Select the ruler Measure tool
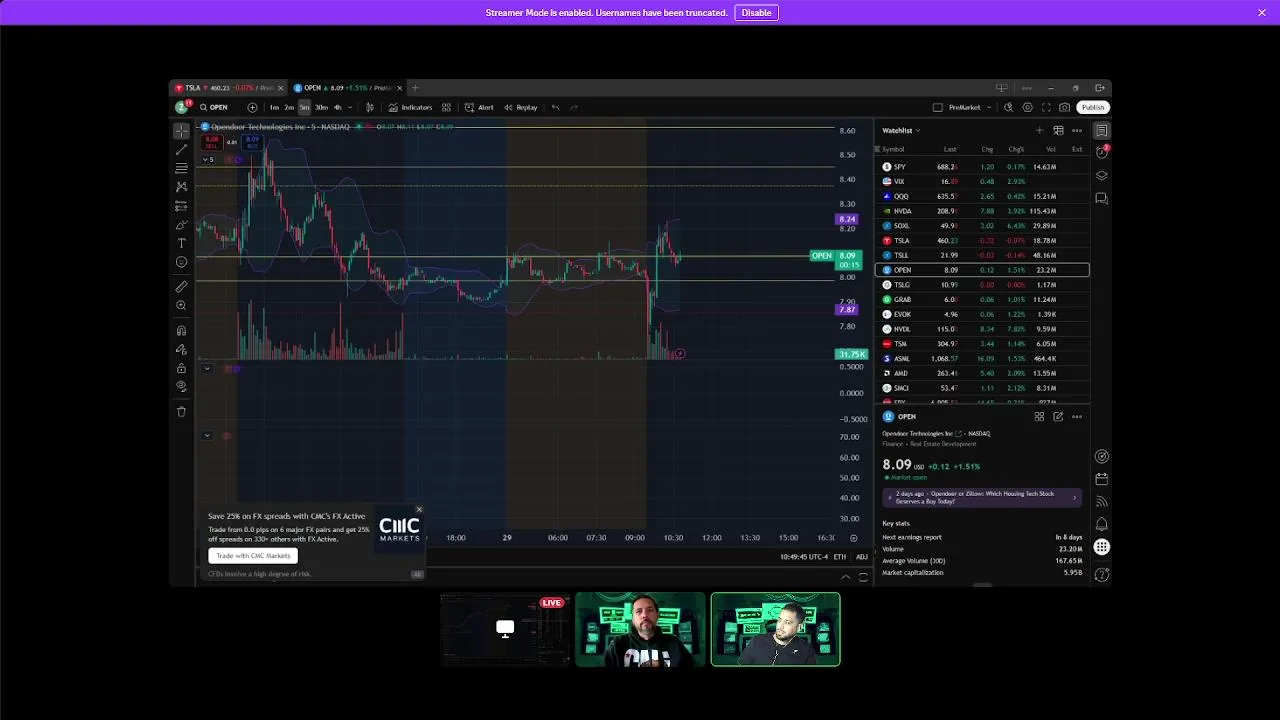 click(x=181, y=287)
